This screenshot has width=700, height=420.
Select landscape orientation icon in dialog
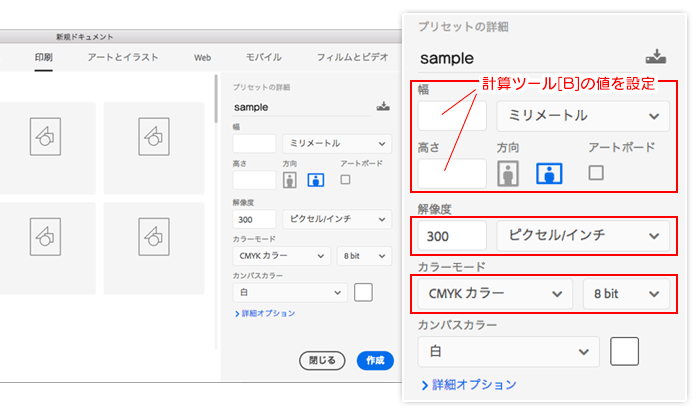(x=316, y=180)
